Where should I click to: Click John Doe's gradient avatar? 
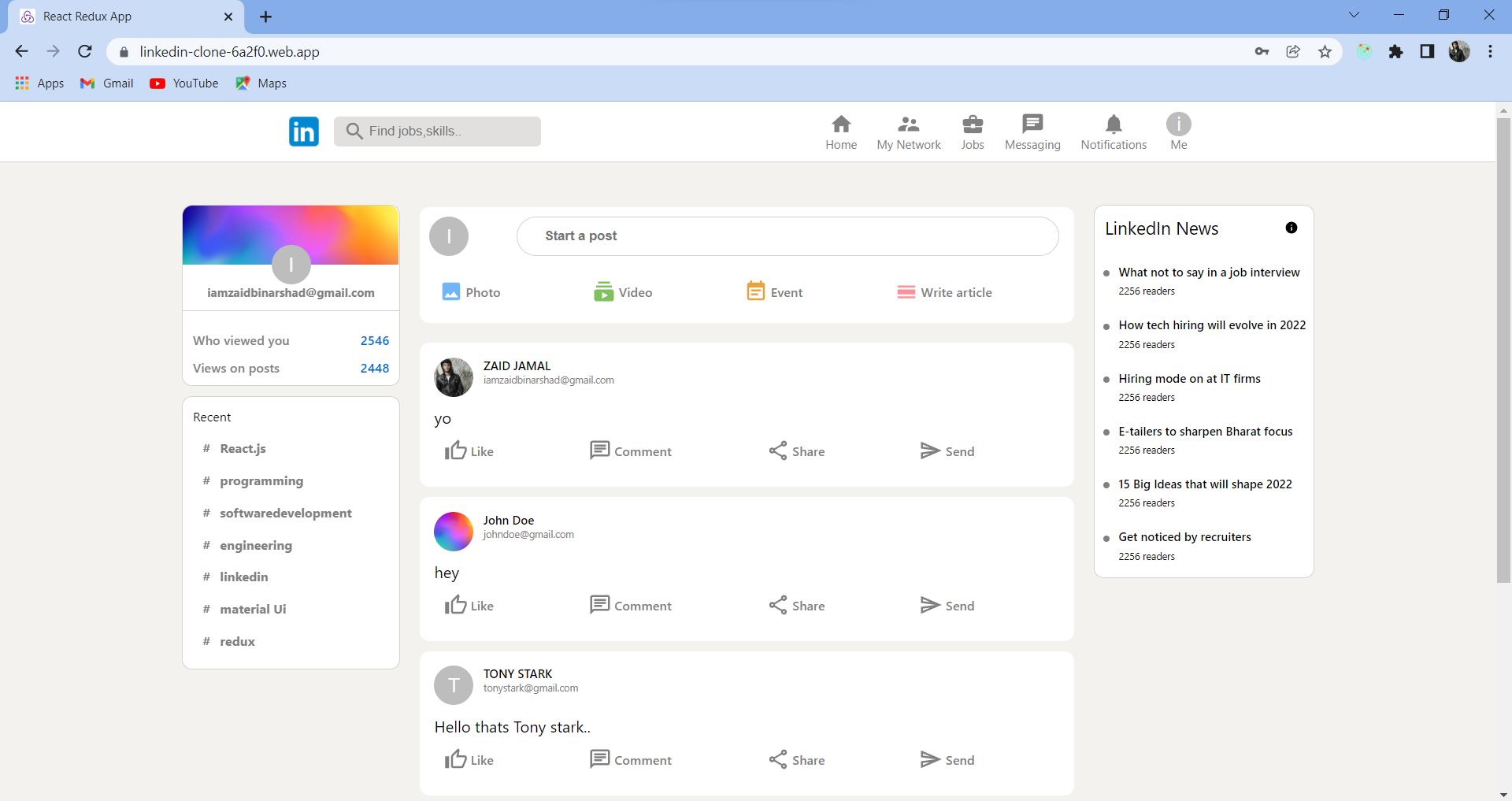click(x=454, y=532)
